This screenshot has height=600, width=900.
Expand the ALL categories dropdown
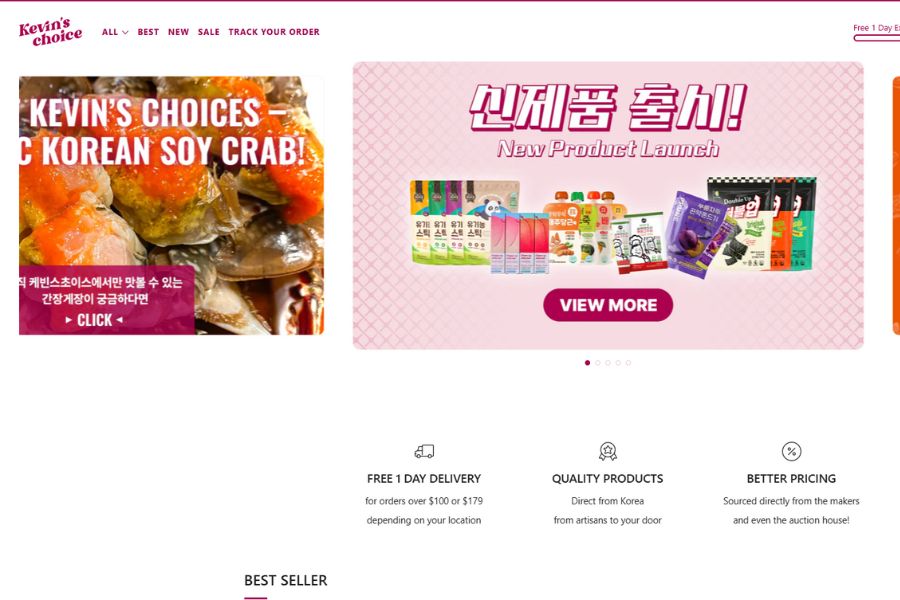coord(115,32)
